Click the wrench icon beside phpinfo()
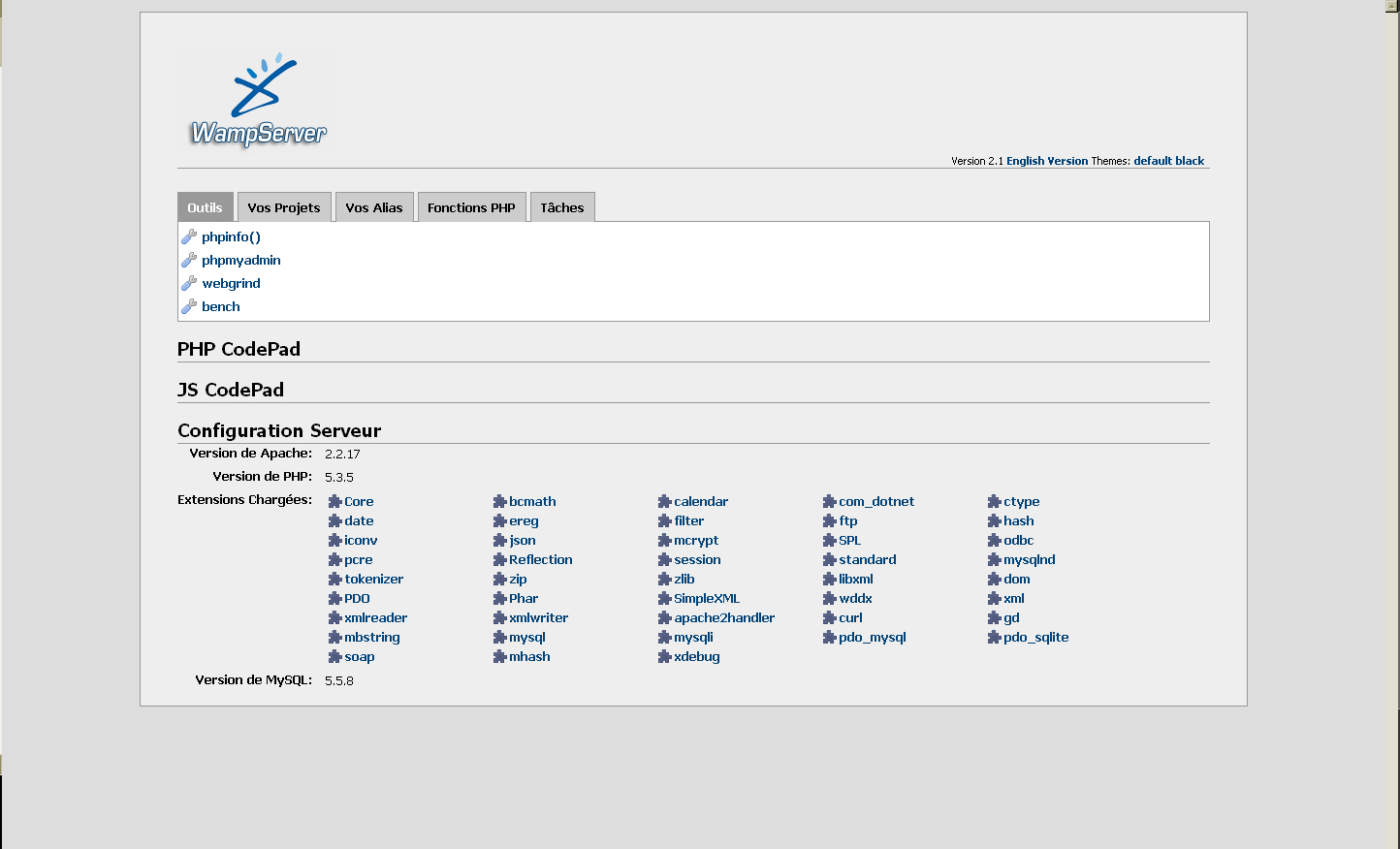Viewport: 1400px width, 849px height. (x=189, y=236)
